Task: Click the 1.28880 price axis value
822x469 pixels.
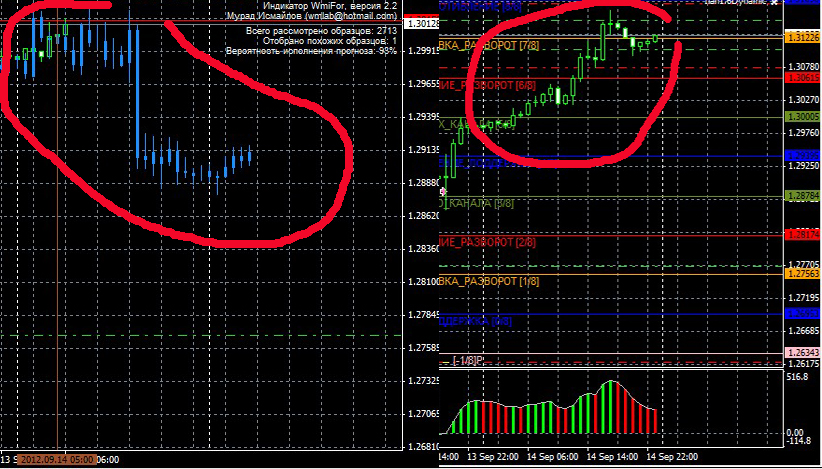Action: 424,183
